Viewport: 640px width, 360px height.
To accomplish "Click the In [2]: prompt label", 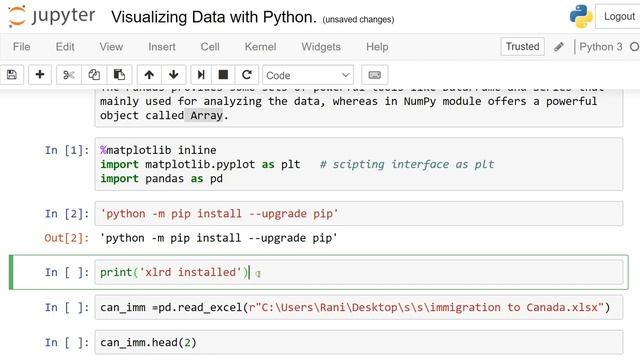I will pyautogui.click(x=67, y=213).
